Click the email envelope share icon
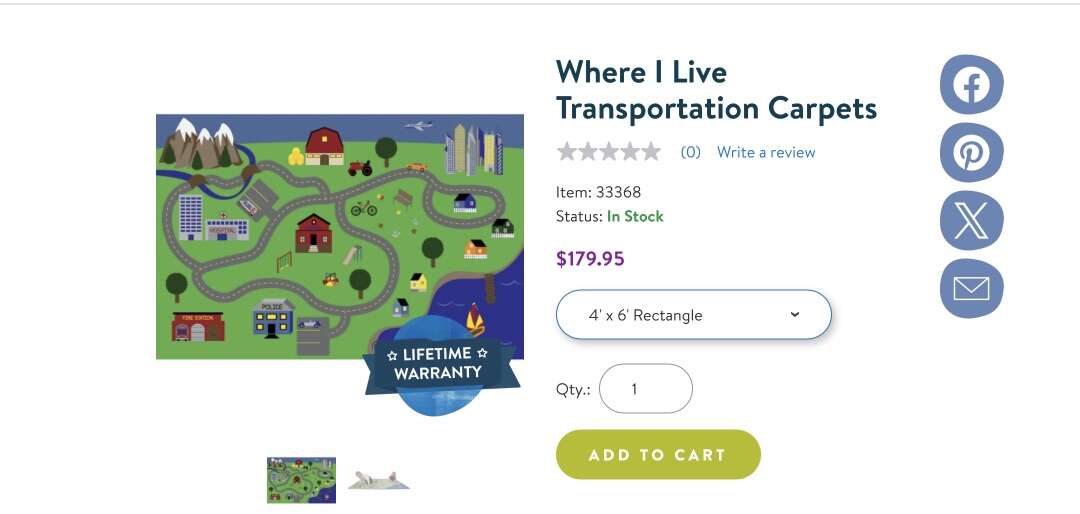1080x514 pixels. 971,289
